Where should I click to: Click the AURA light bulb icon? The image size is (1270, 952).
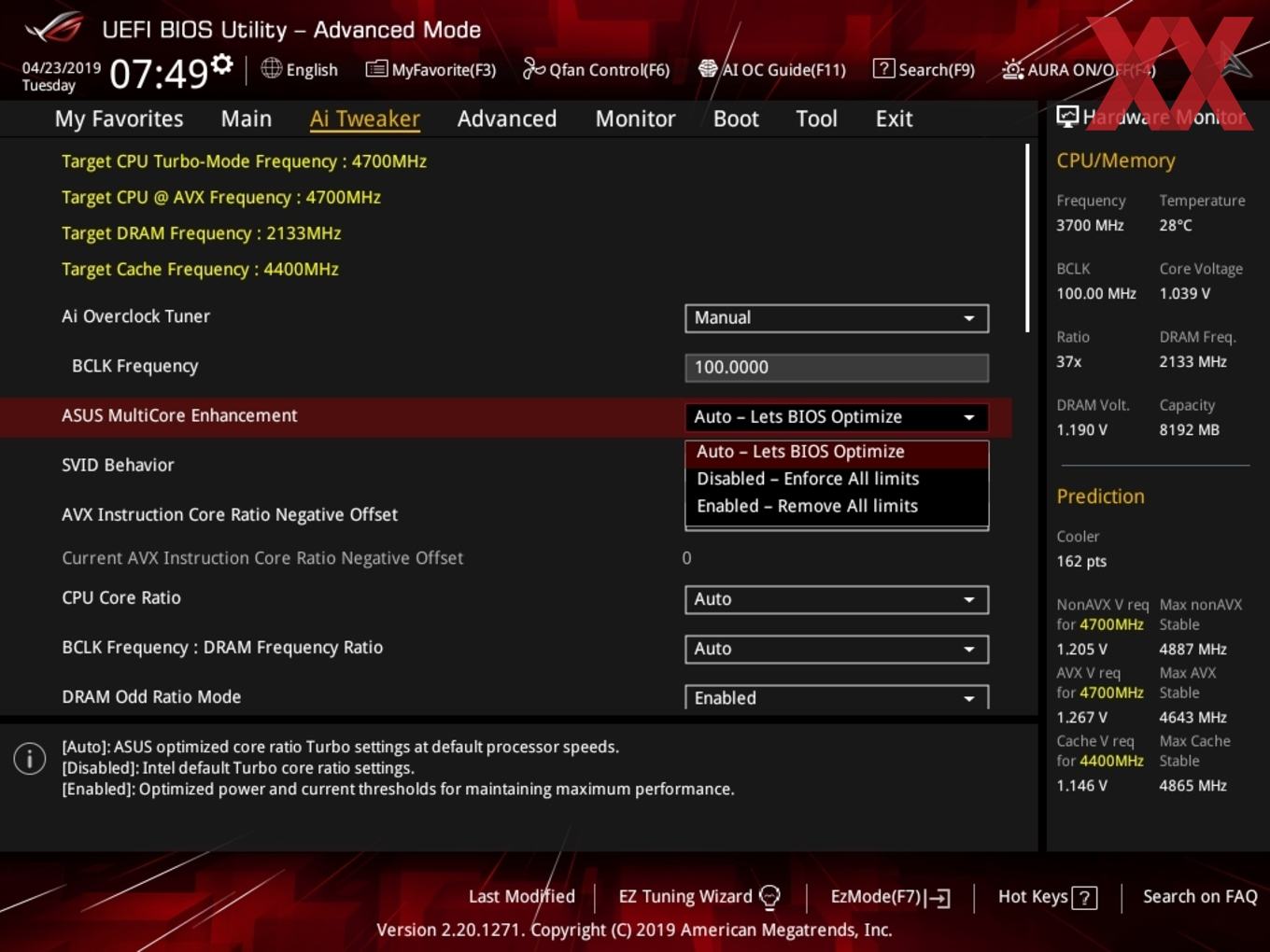point(1012,69)
